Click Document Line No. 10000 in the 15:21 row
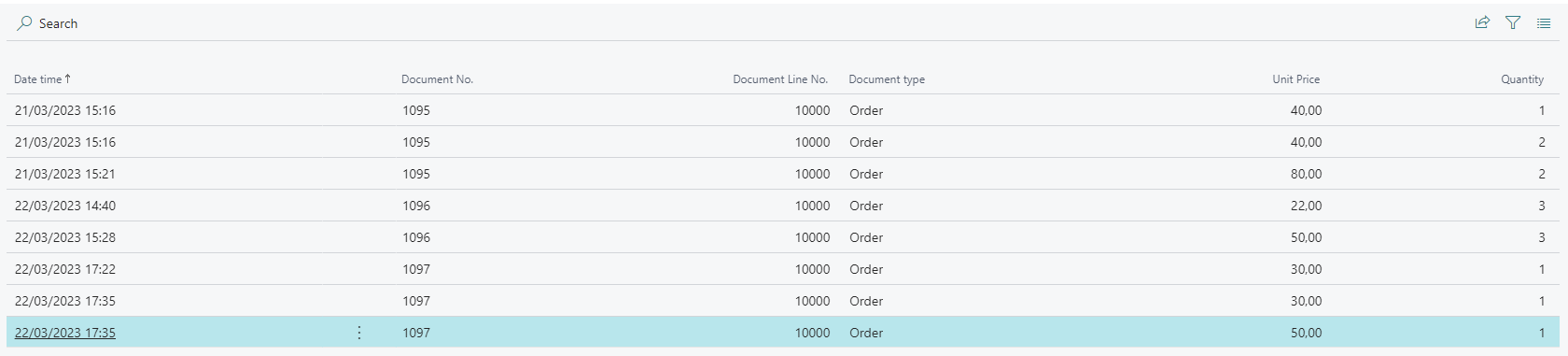The height and width of the screenshot is (356, 1568). point(812,174)
